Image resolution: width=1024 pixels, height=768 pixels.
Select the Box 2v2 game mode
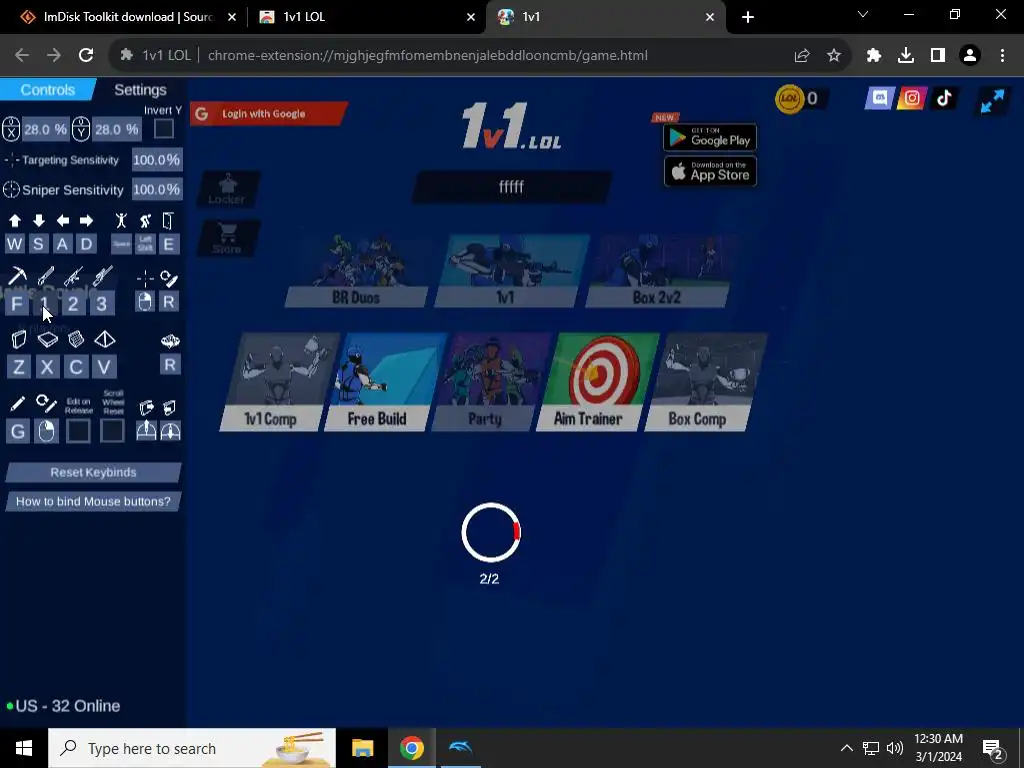pos(659,271)
